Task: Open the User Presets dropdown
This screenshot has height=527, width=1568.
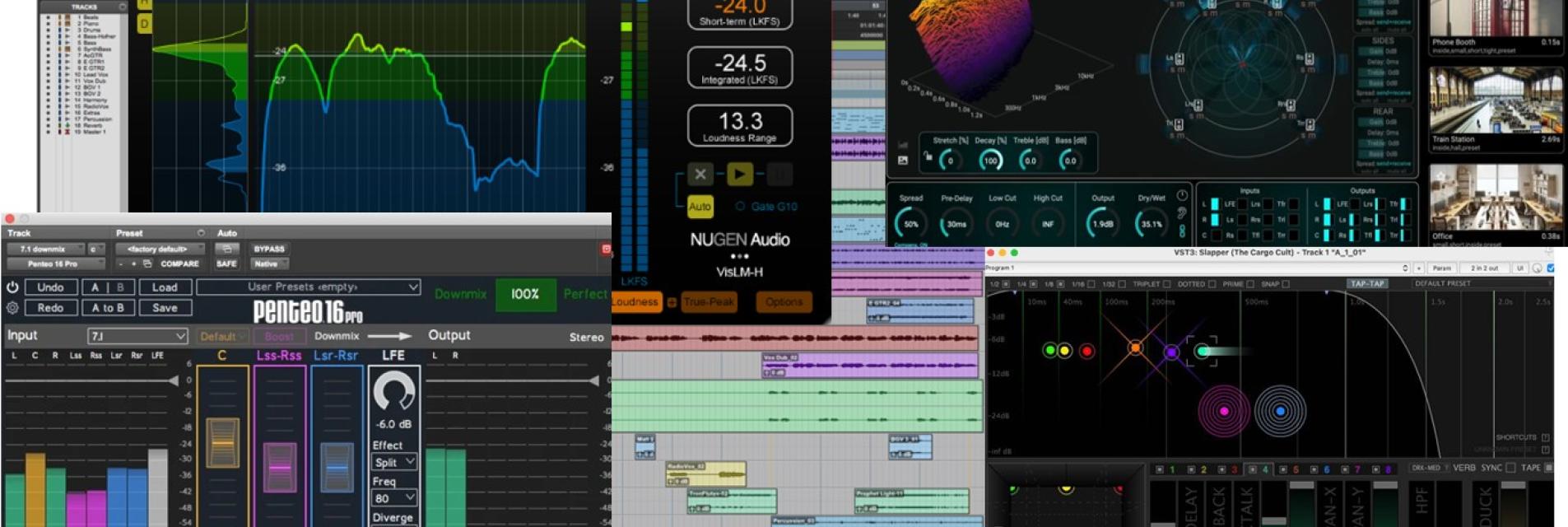Action: point(309,287)
